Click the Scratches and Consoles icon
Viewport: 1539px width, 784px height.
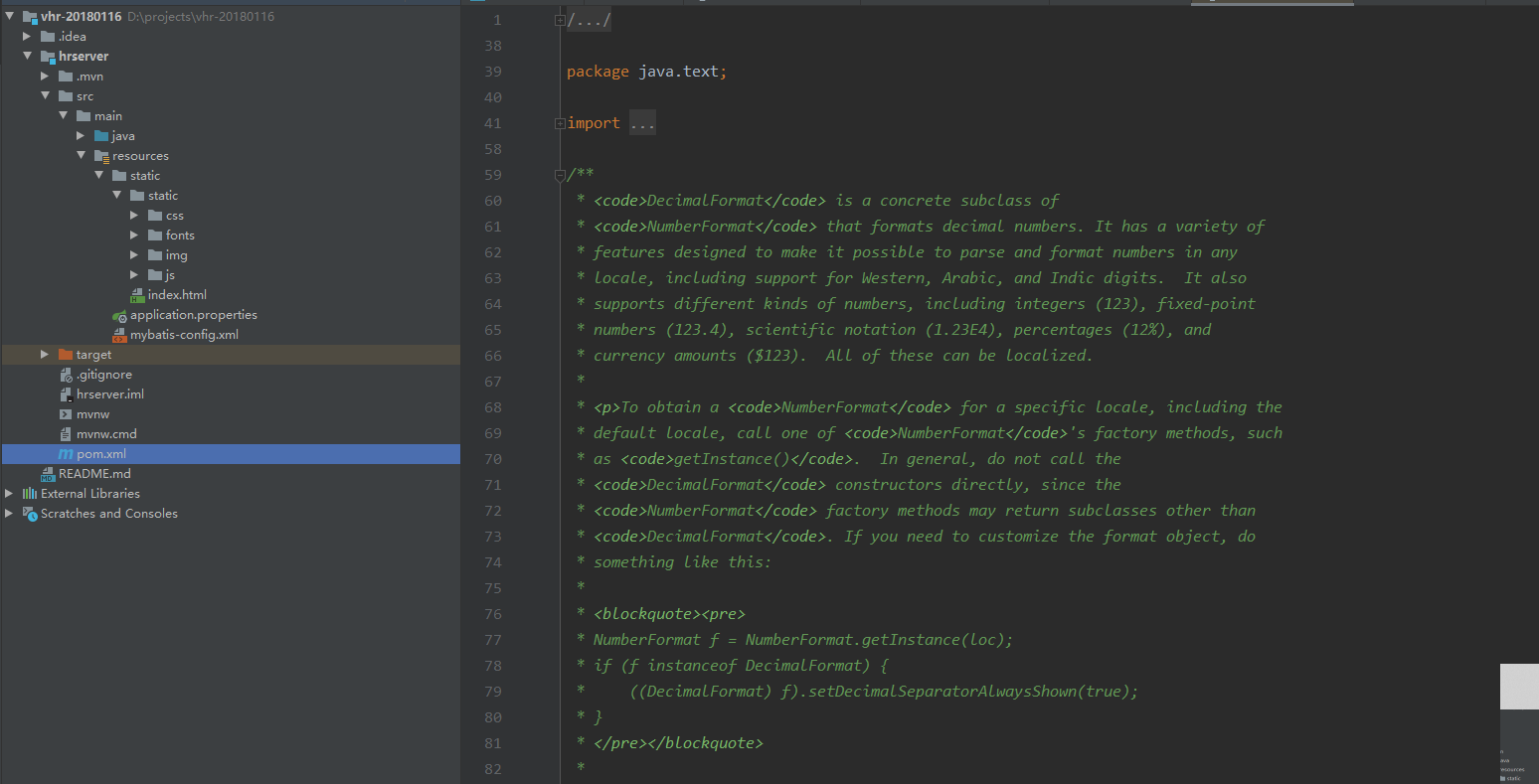click(x=29, y=514)
